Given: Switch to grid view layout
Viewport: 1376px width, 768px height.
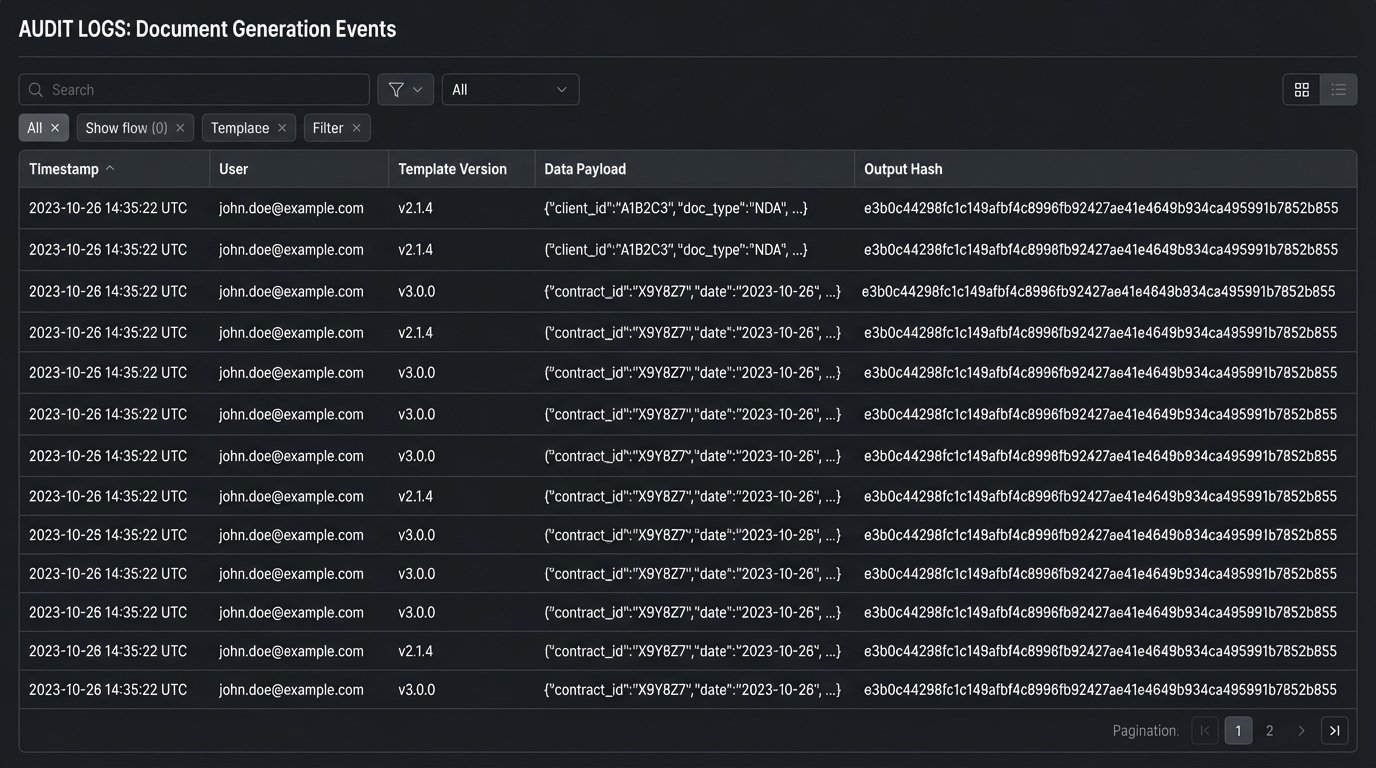Looking at the screenshot, I should tap(1301, 90).
